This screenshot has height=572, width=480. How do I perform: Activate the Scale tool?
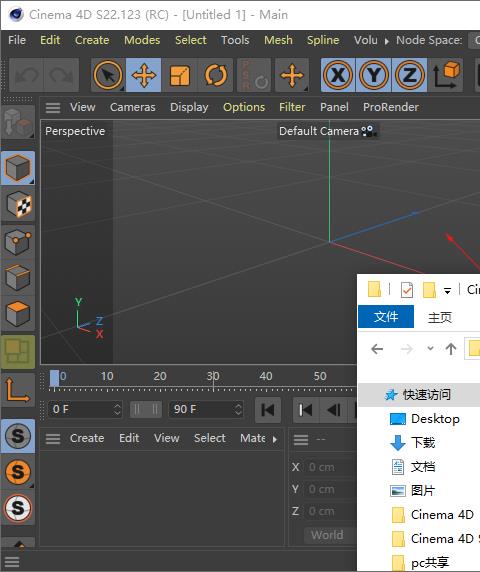click(x=180, y=76)
